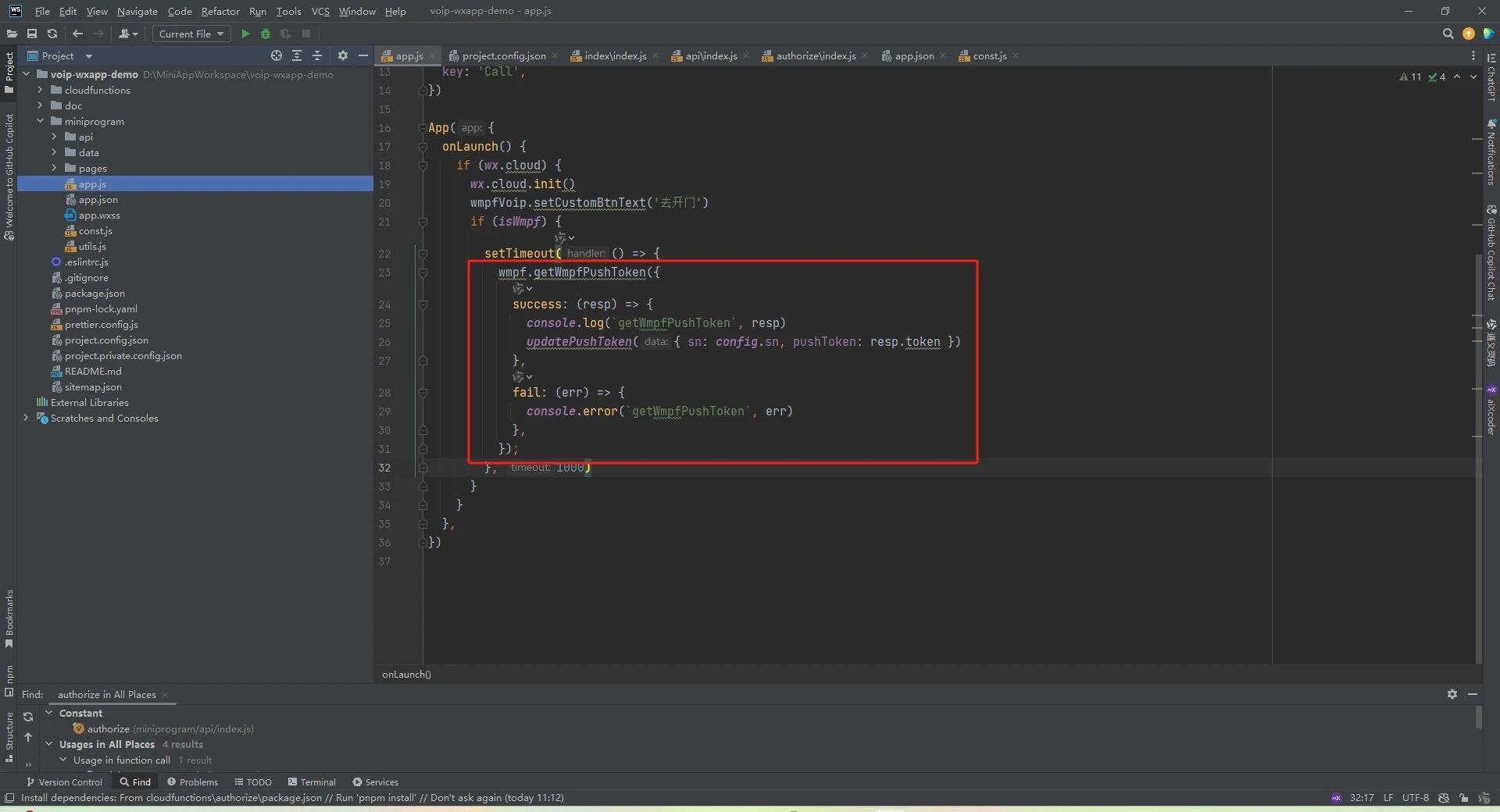The height and width of the screenshot is (812, 1500).
Task: Select package.json in the project tree
Action: click(95, 293)
